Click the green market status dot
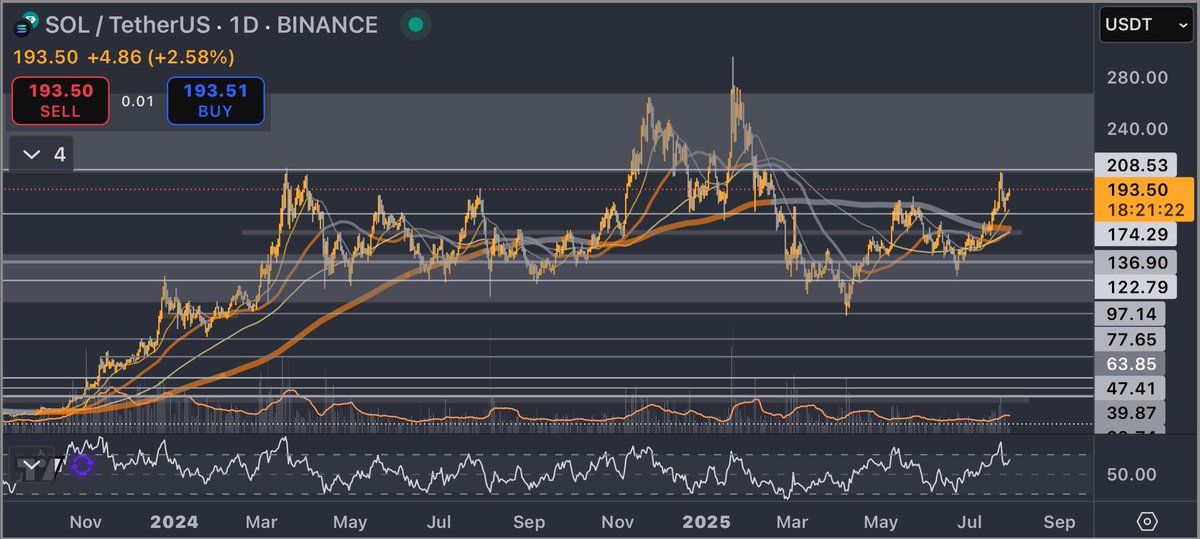Image resolution: width=1200 pixels, height=539 pixels. tap(416, 24)
